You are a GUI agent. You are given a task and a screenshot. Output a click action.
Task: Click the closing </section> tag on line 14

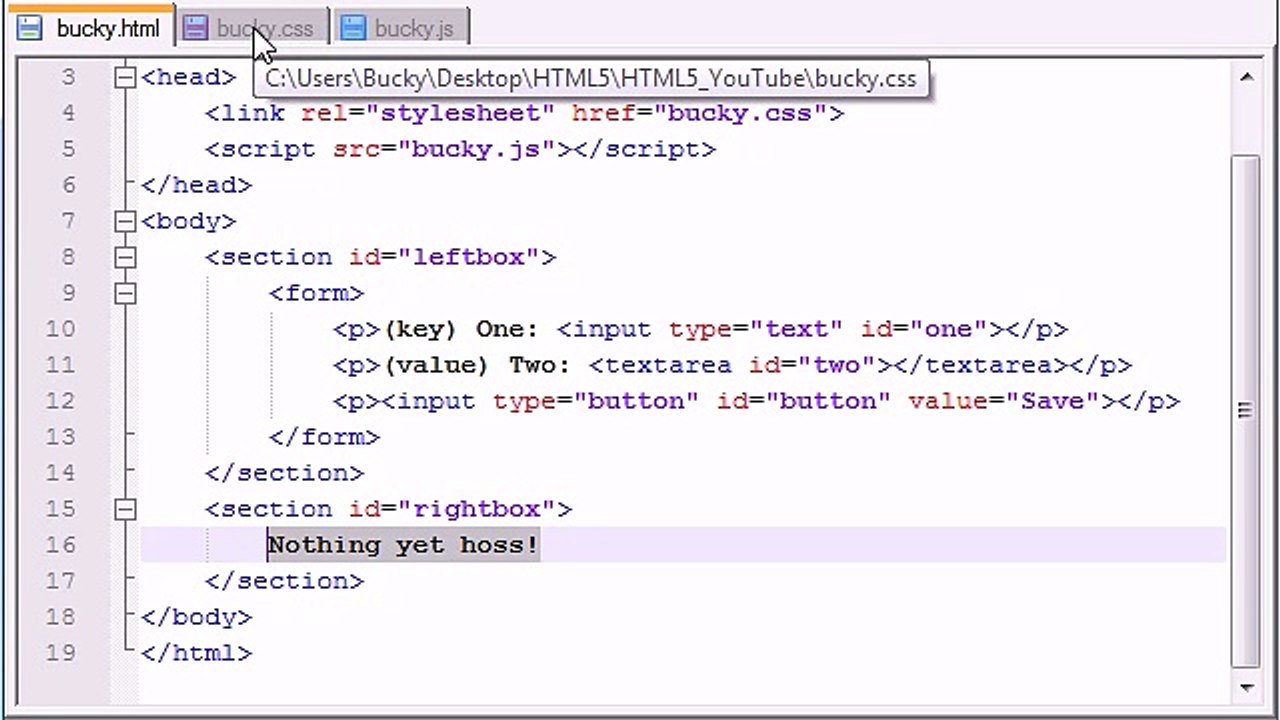284,473
